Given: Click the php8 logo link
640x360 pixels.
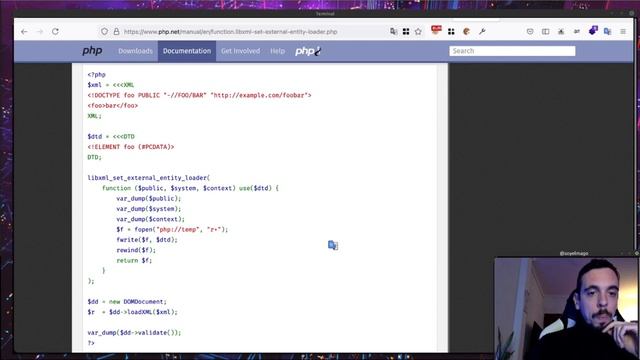Looking at the screenshot, I should tap(308, 51).
